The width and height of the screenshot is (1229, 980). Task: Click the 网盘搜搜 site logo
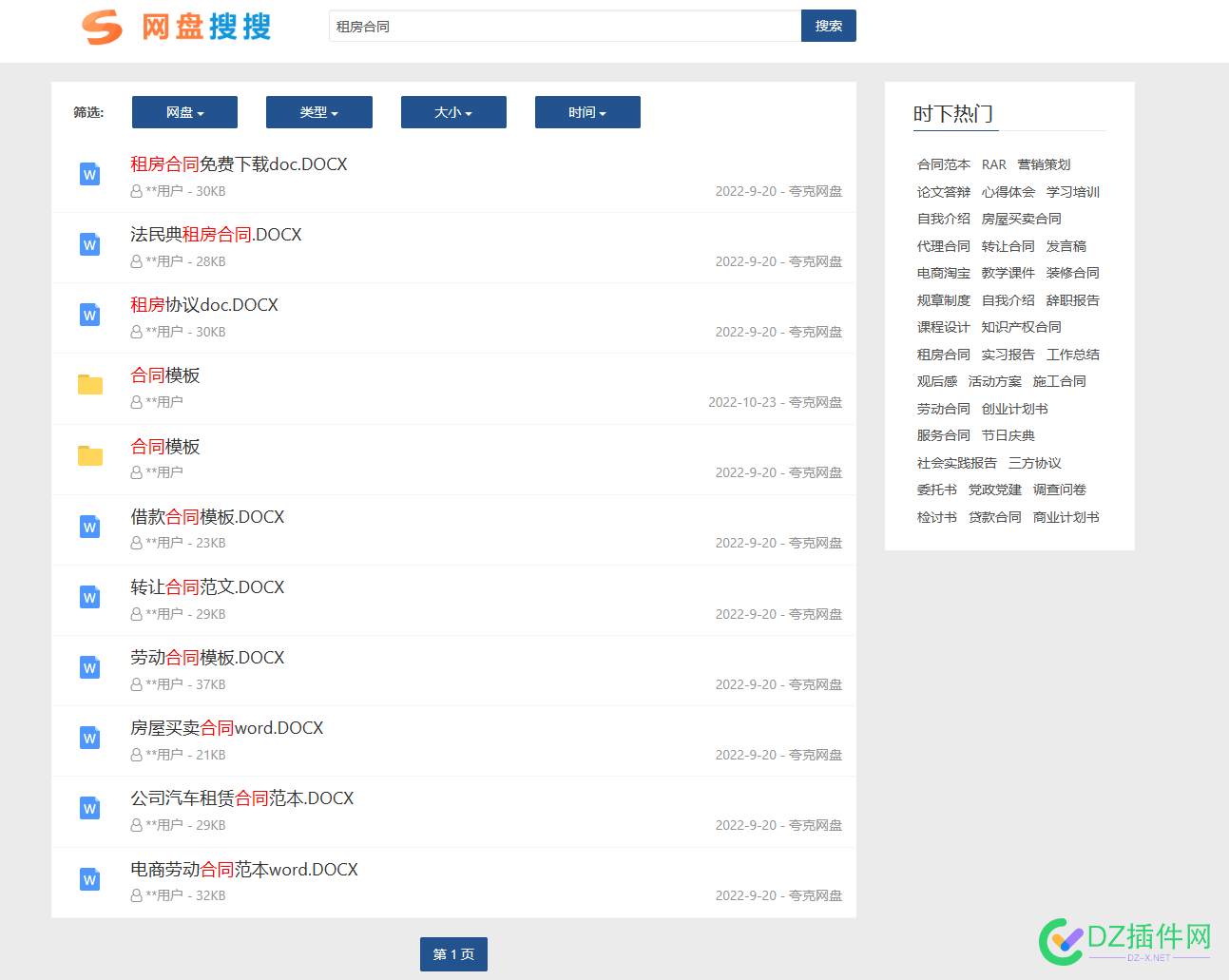tap(177, 27)
